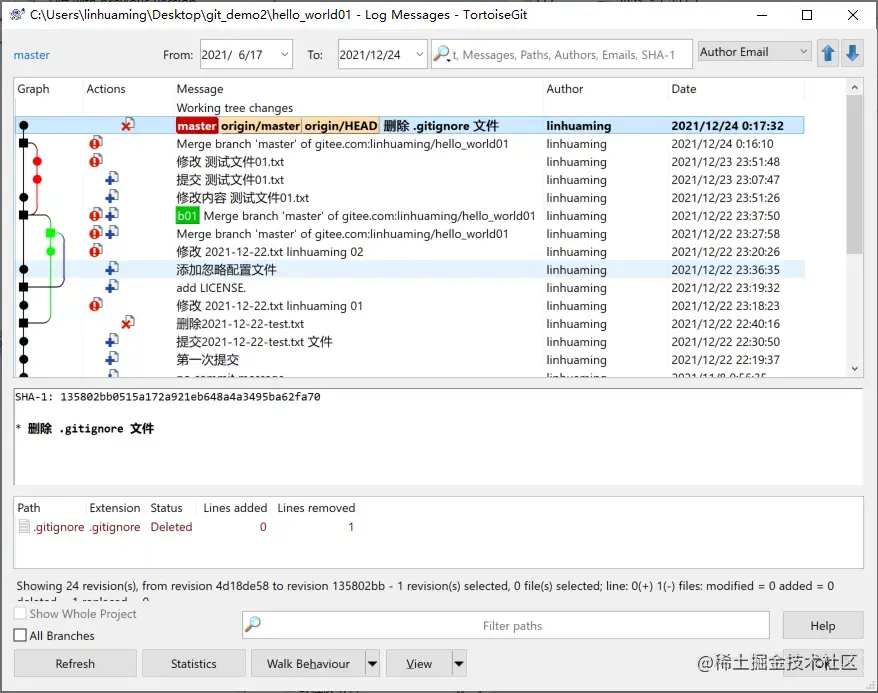Screen dimensions: 878x693
Task: Click the commit list scrollbar up arrow
Action: tap(854, 87)
